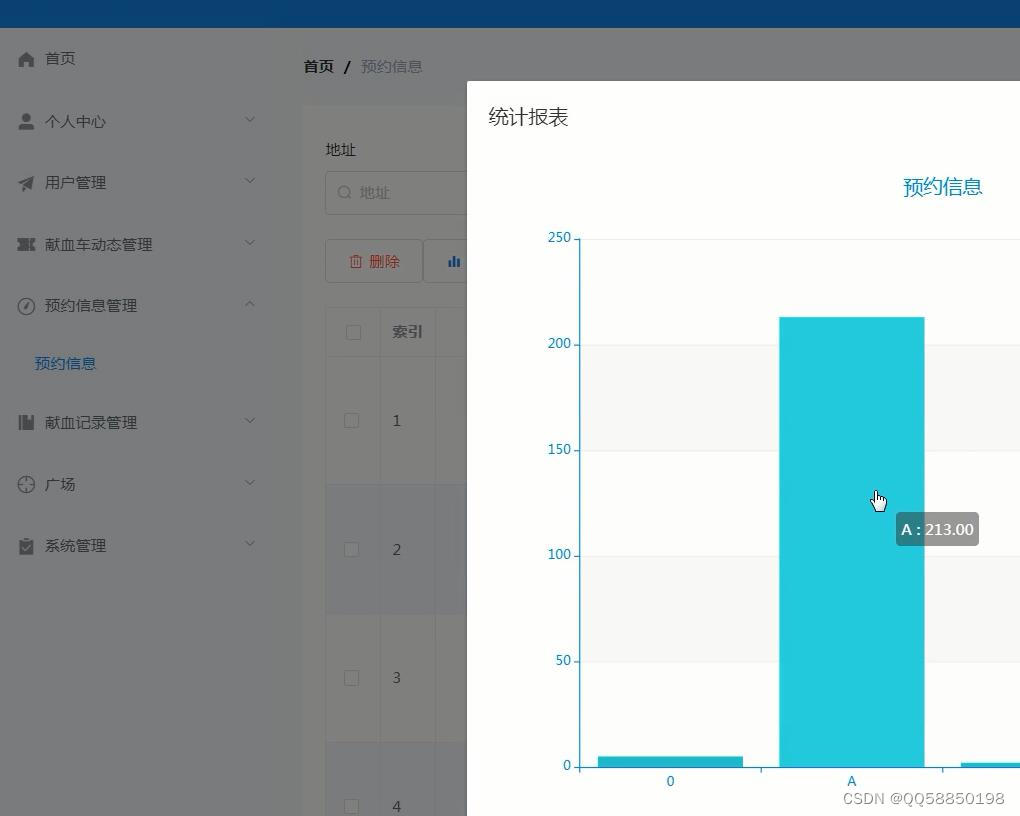1020x816 pixels.
Task: Click the badge icon for 系统管理
Action: (26, 545)
